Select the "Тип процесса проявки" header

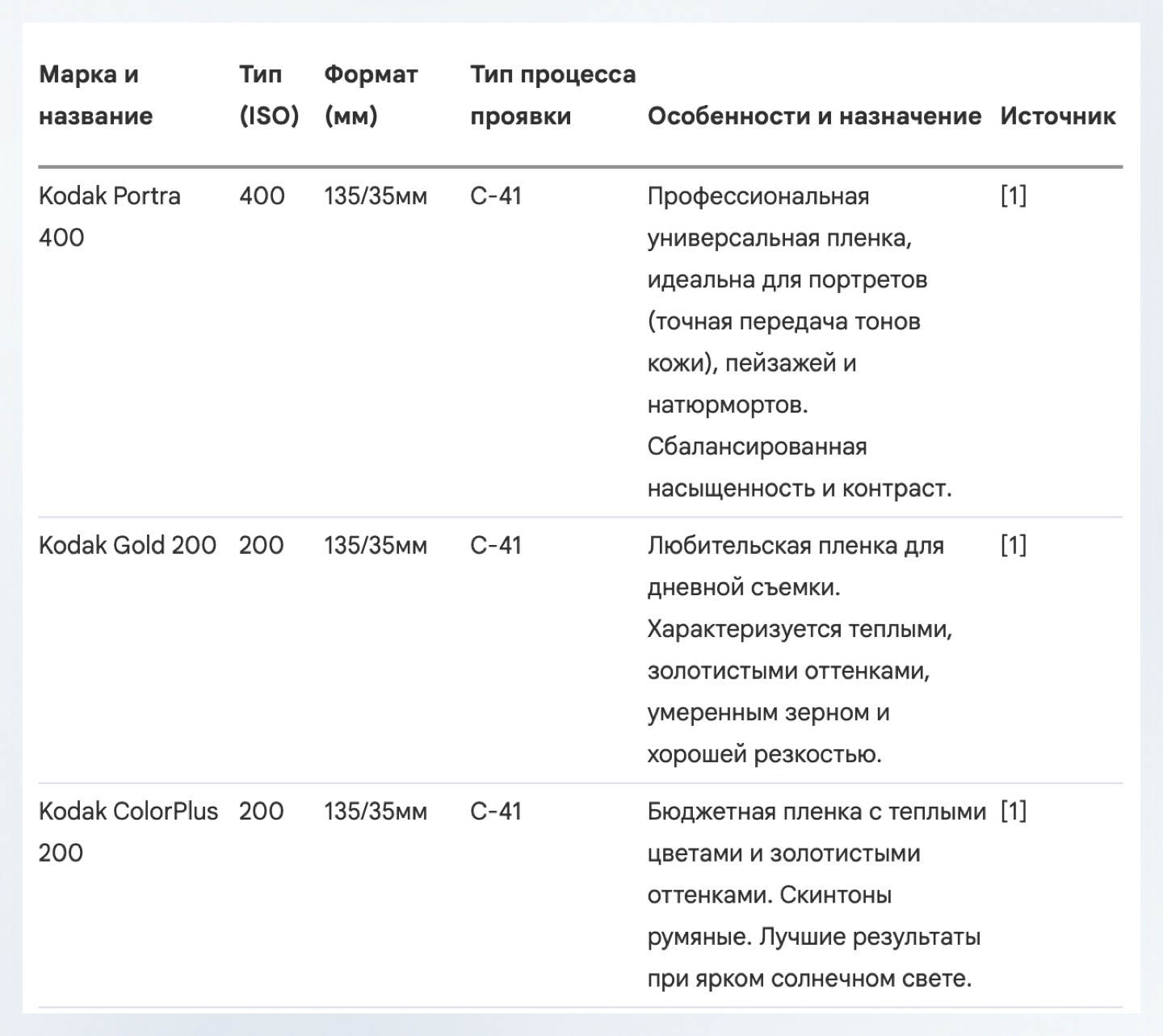(552, 95)
